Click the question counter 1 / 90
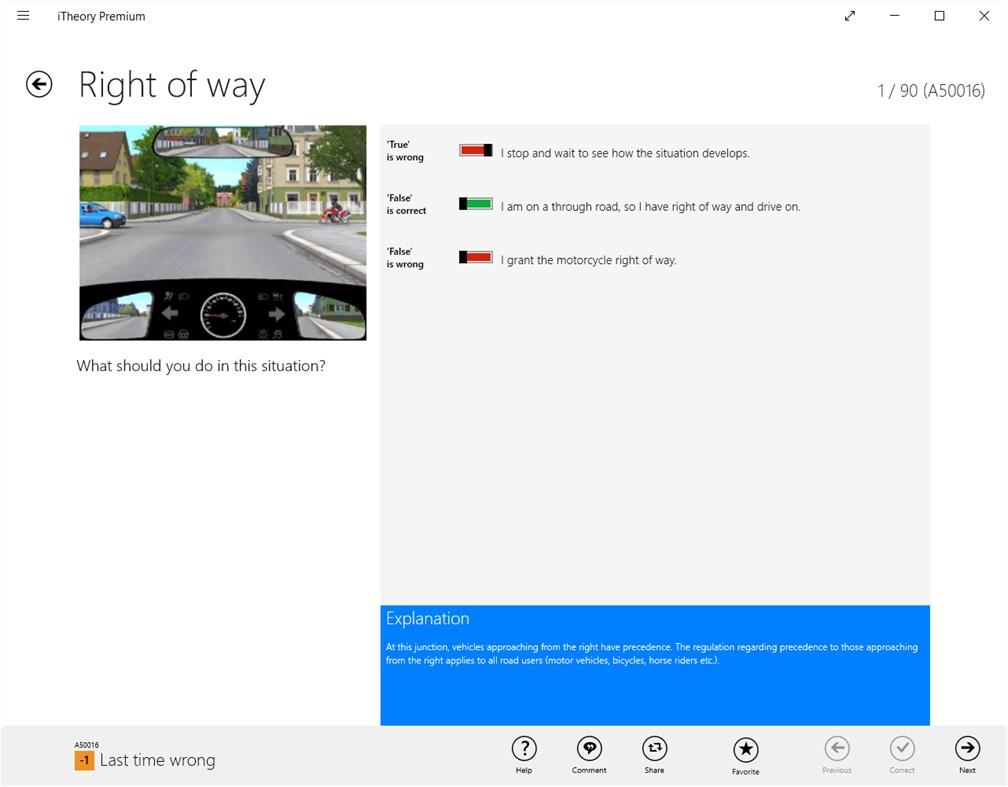The height and width of the screenshot is (787, 1008). 932,88
